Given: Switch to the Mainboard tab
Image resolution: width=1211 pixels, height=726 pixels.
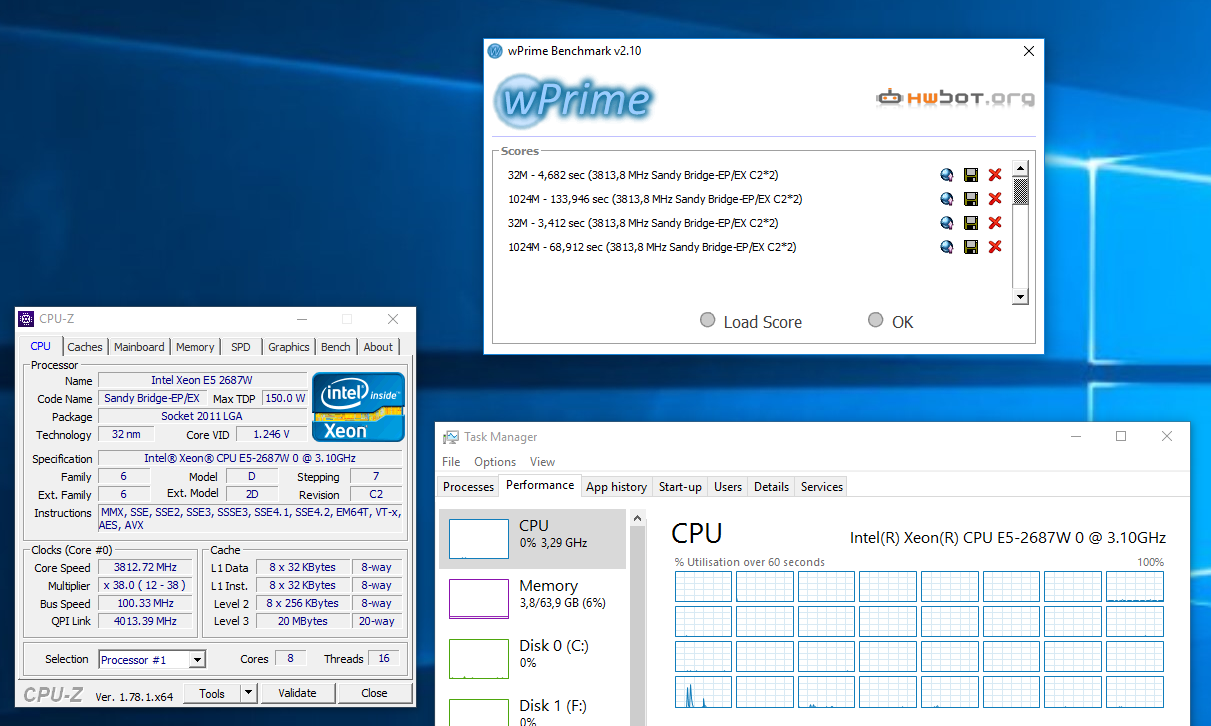Looking at the screenshot, I should pos(139,347).
